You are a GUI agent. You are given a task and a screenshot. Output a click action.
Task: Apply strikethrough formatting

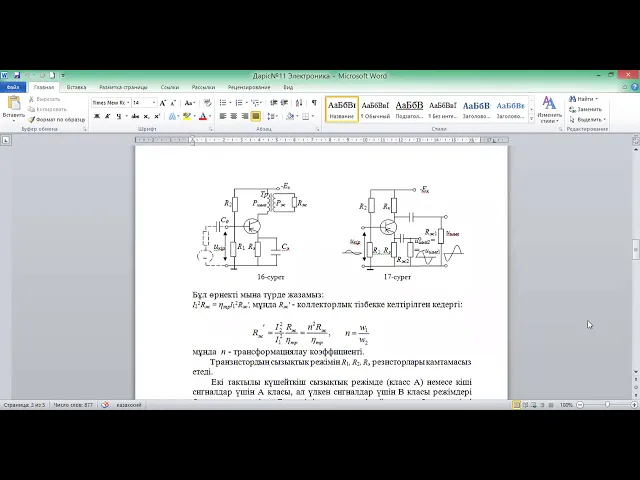tap(136, 116)
